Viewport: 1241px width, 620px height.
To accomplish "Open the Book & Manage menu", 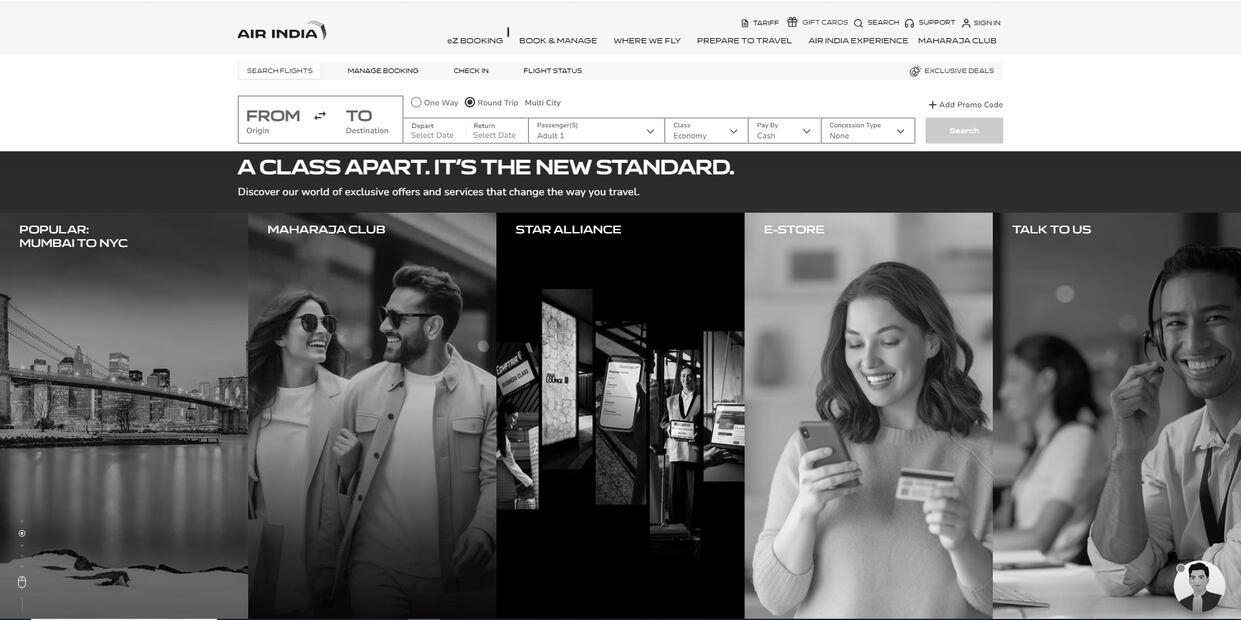I will (x=558, y=41).
